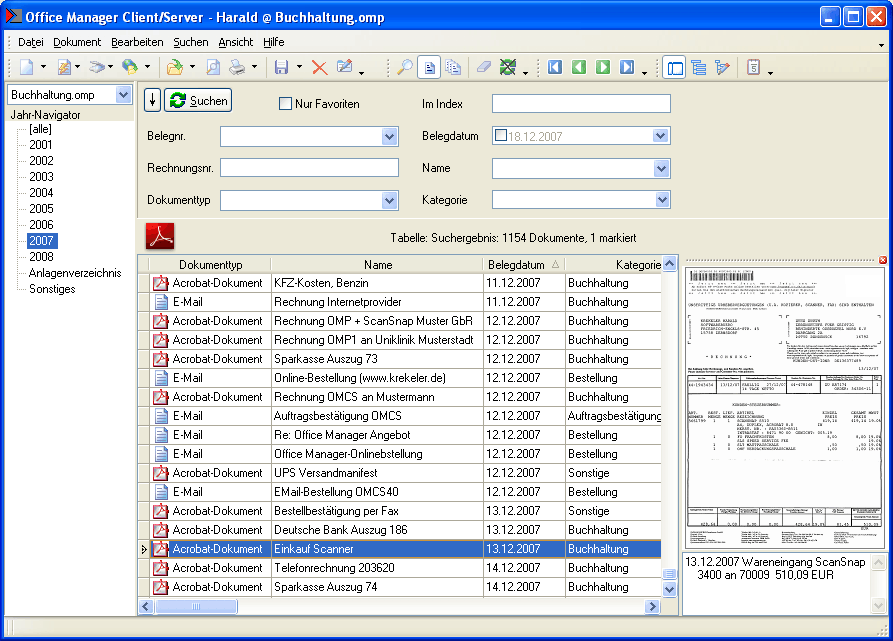Viewport: 893px width, 641px height.
Task: Go to next record green arrow
Action: pyautogui.click(x=603, y=67)
